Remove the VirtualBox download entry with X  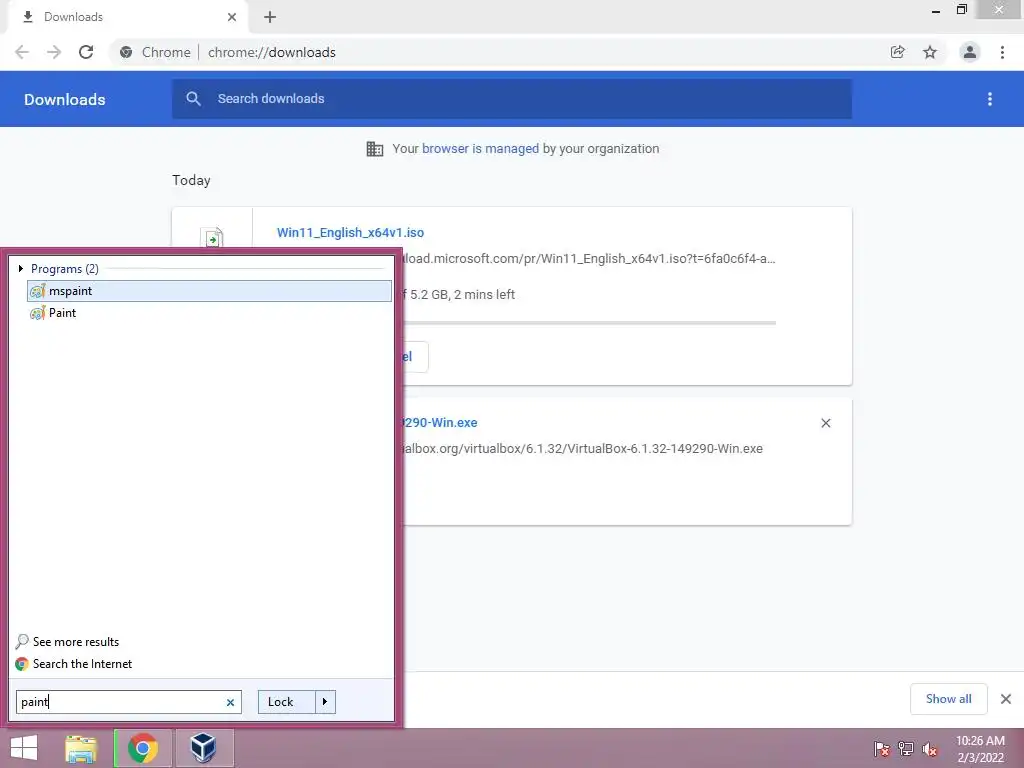(x=825, y=423)
